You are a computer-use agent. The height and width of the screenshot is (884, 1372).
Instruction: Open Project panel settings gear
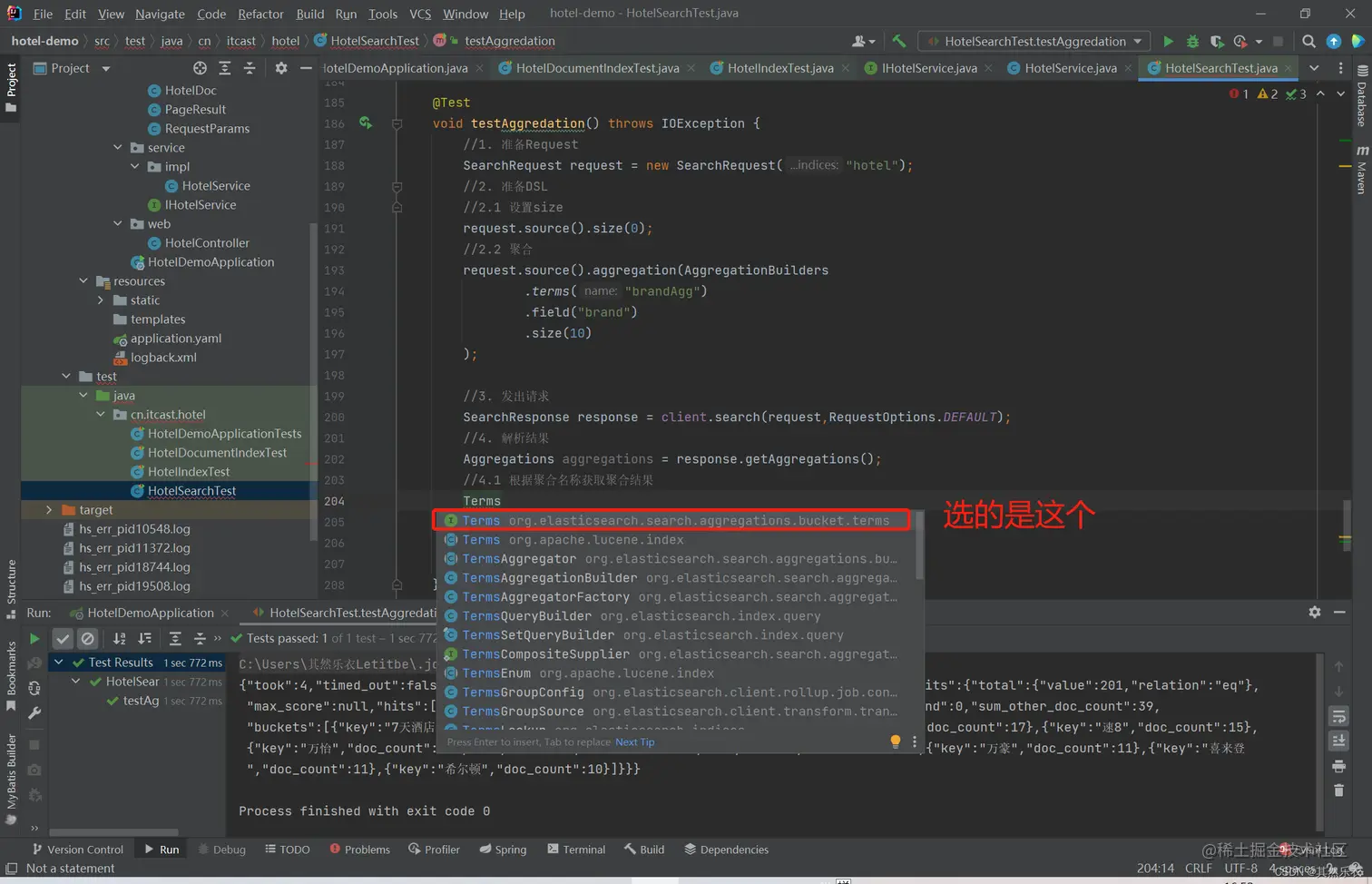coord(281,68)
